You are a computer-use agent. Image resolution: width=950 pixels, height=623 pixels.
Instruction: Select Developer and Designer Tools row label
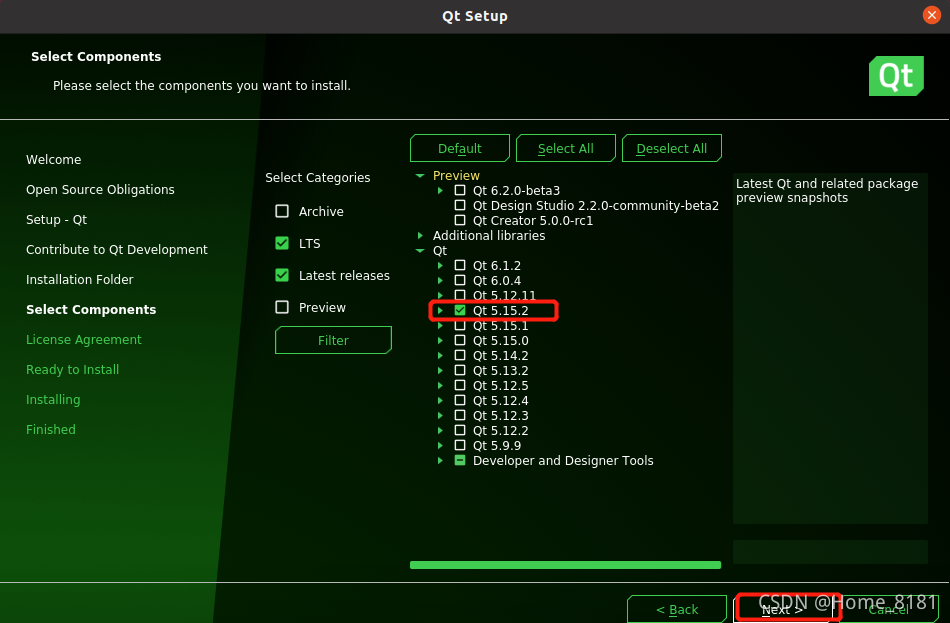pos(563,460)
